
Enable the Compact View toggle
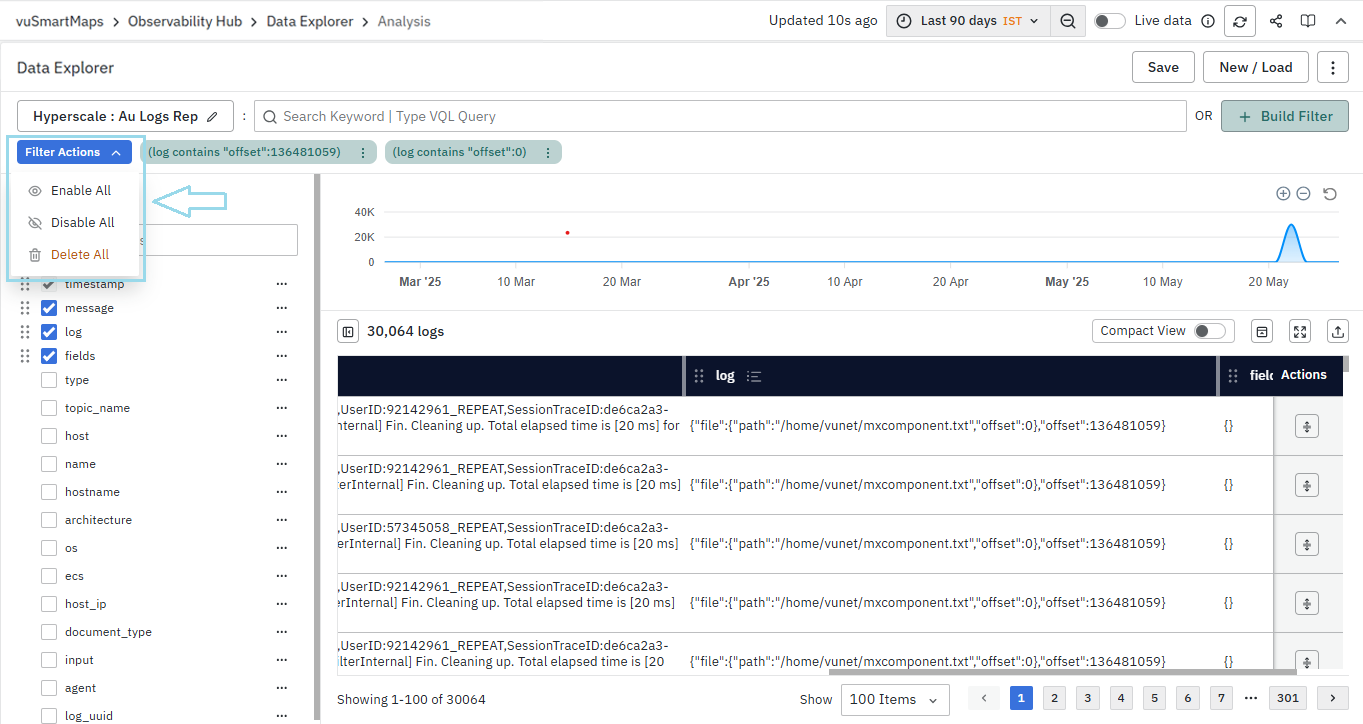point(1208,331)
